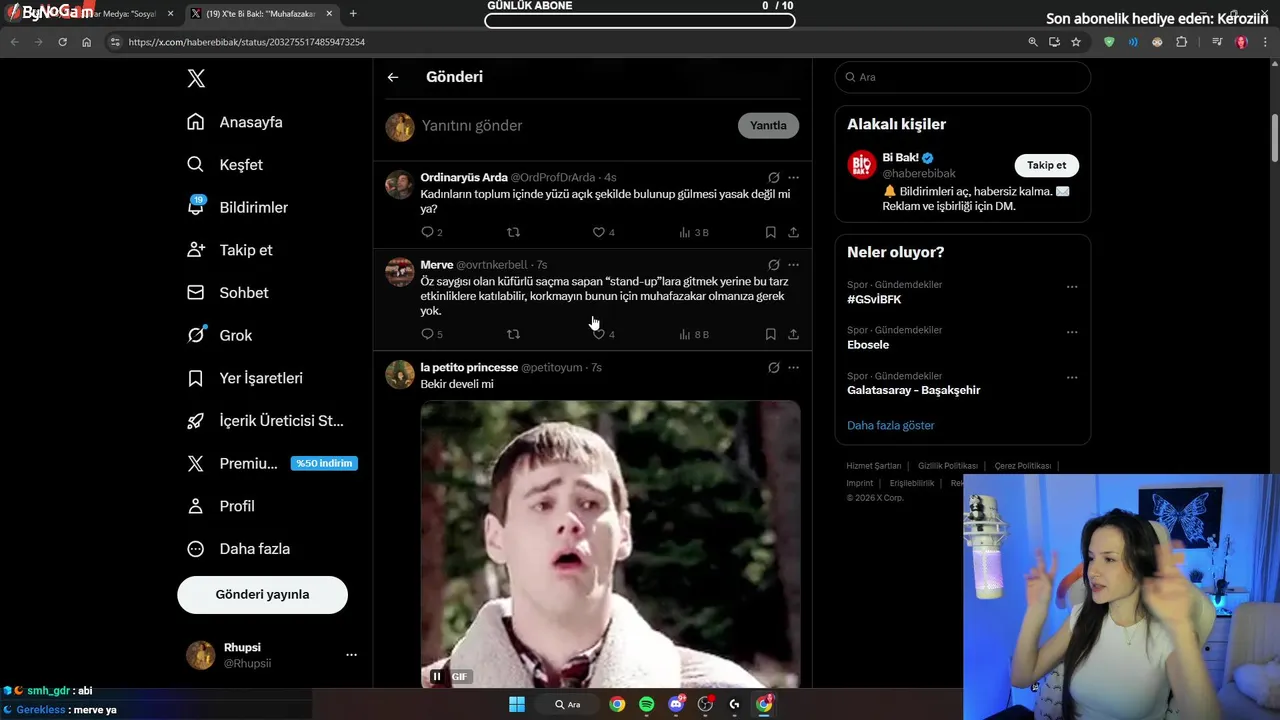
Task: Open Bildirimler notifications
Action: pyautogui.click(x=238, y=207)
